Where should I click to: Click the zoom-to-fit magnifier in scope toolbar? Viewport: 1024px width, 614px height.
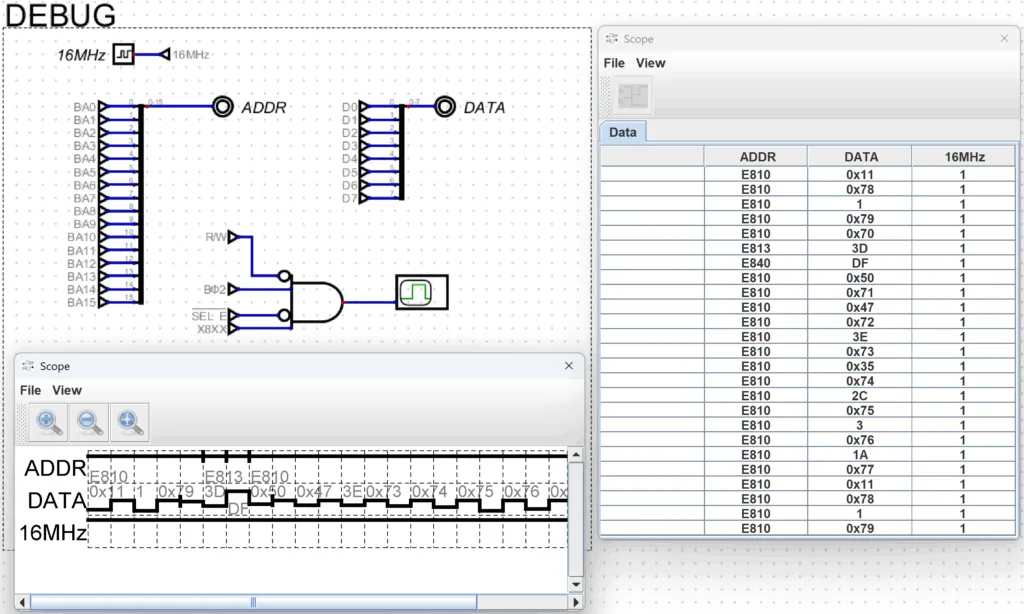129,423
